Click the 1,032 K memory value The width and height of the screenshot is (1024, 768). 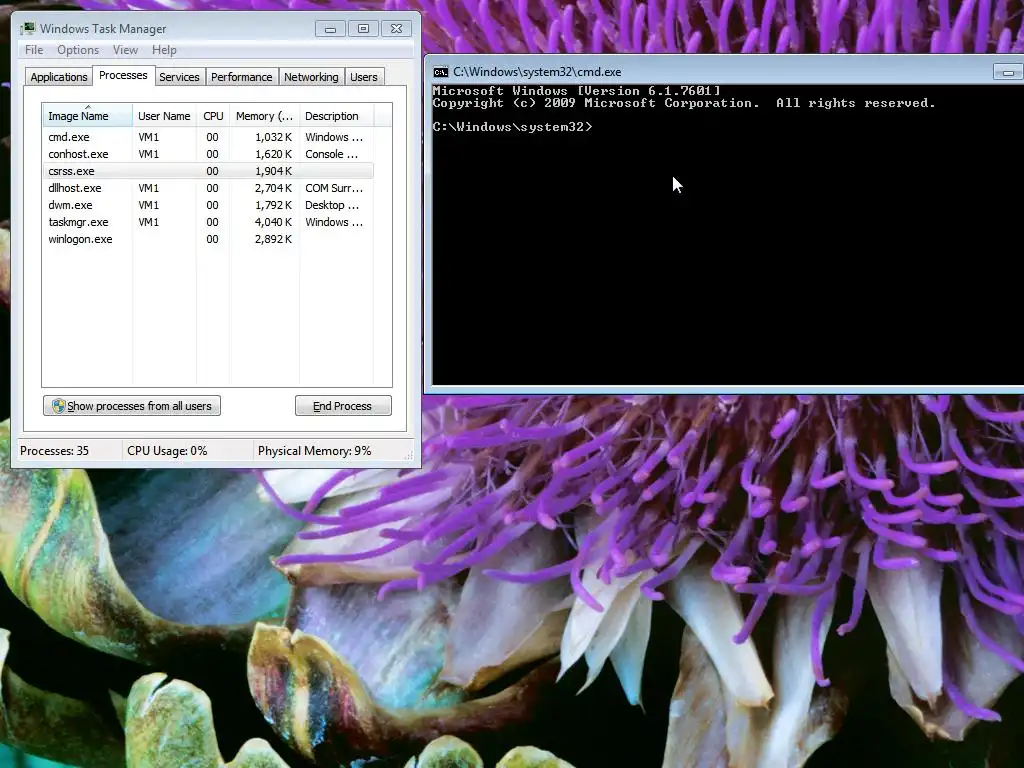(x=273, y=137)
